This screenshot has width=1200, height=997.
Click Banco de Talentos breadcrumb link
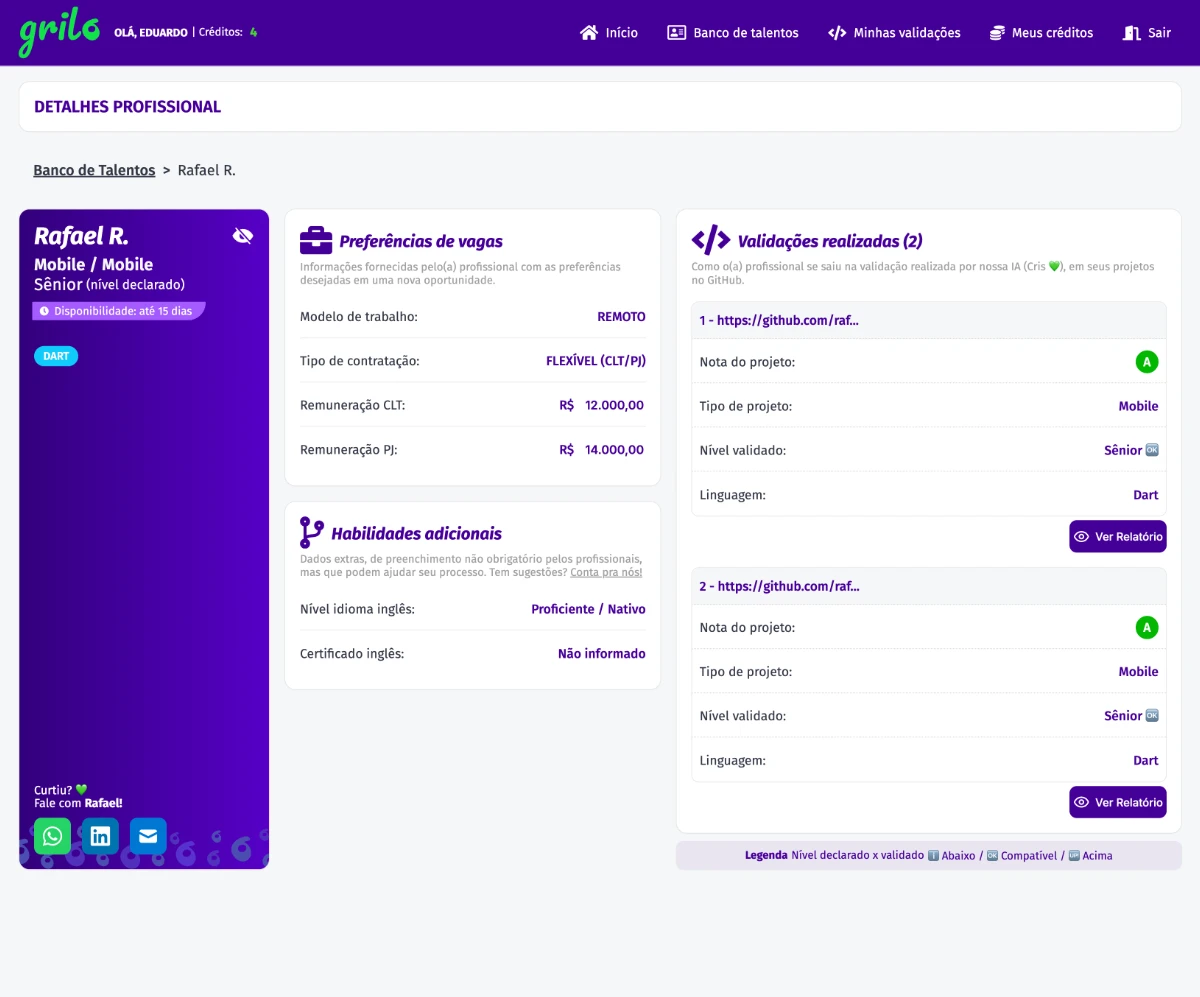tap(94, 170)
